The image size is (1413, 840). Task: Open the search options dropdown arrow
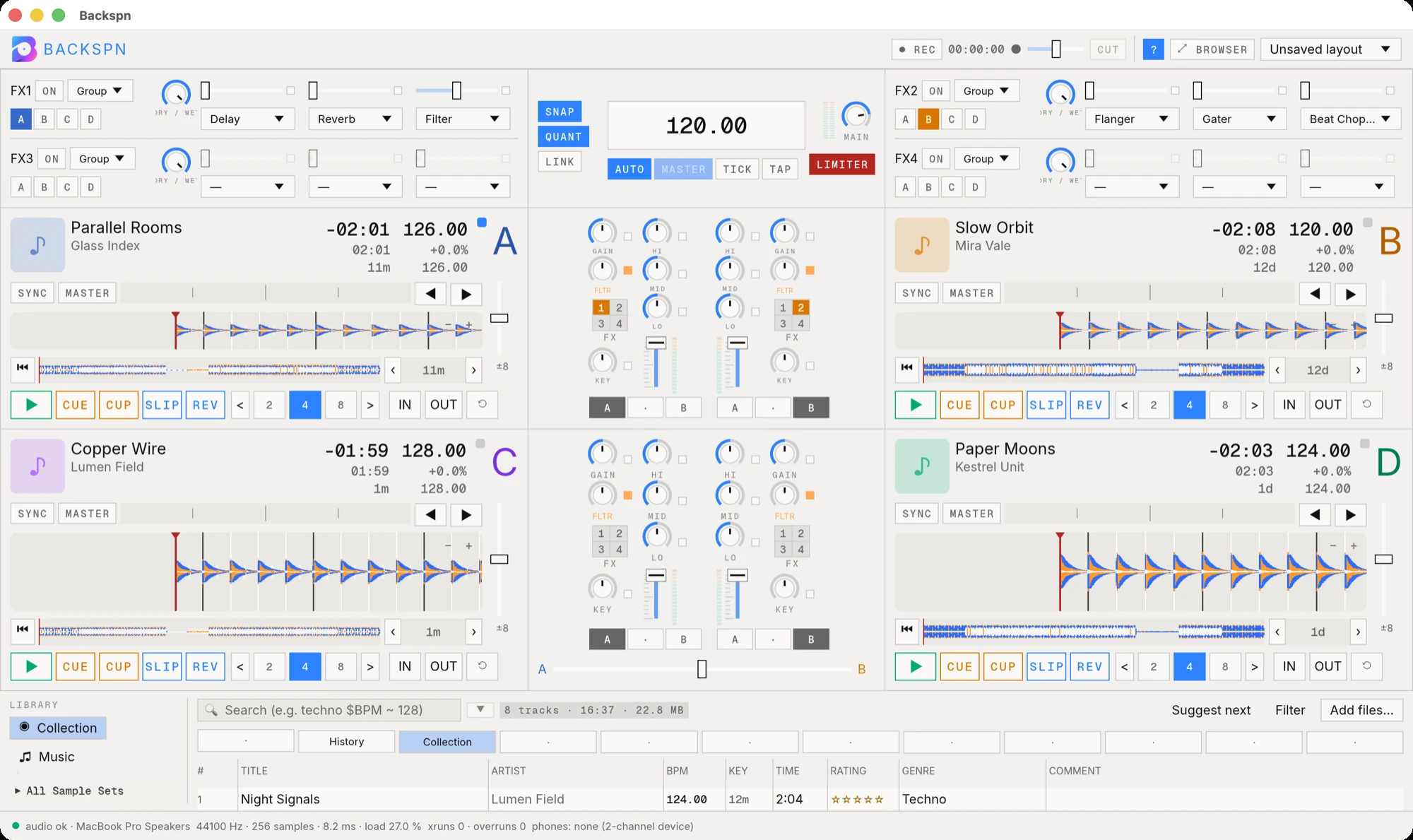480,709
